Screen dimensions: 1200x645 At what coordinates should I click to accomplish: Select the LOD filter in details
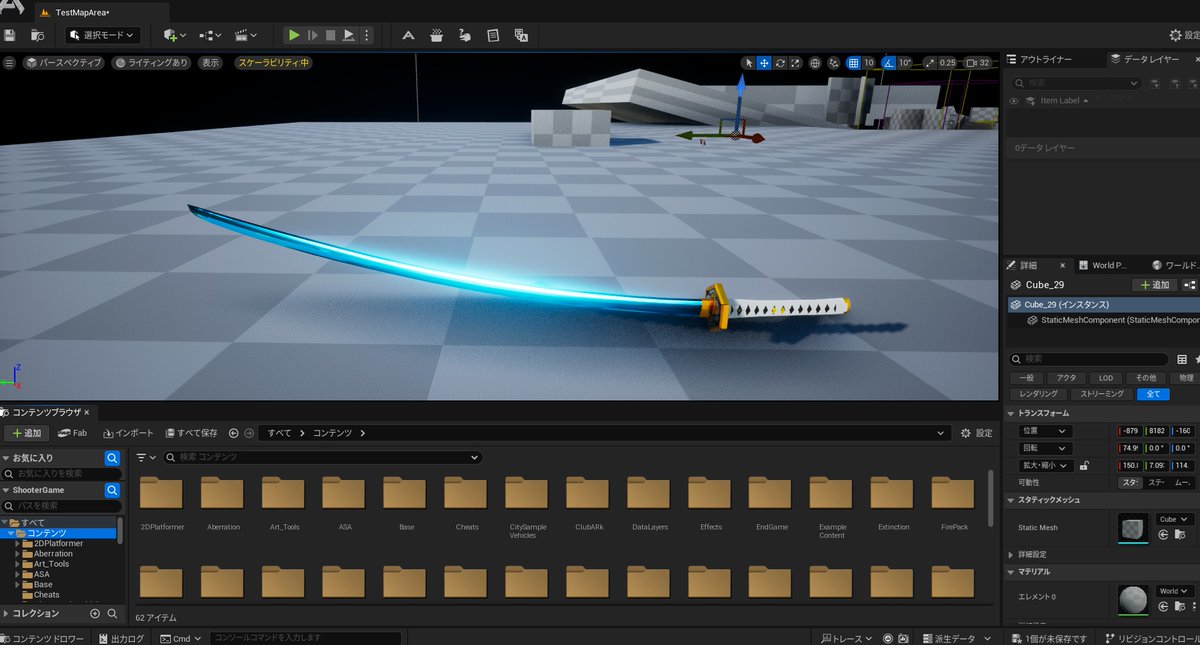coord(1106,378)
